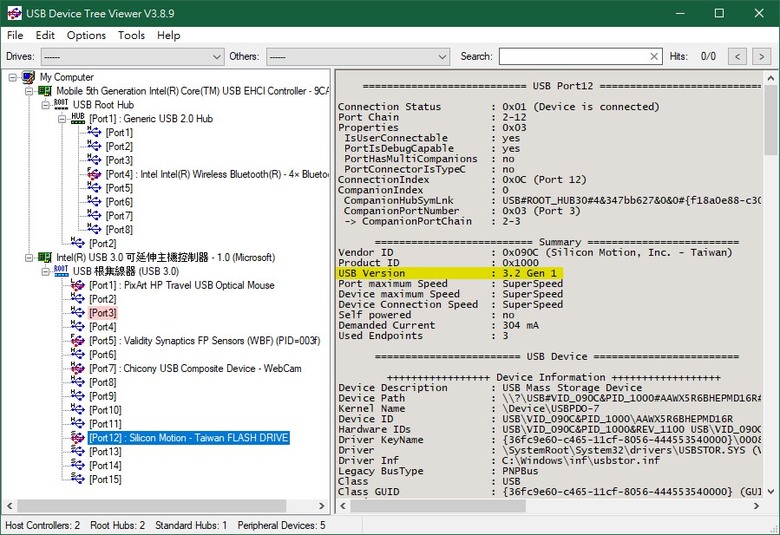This screenshot has width=780, height=535.
Task: Click the Silicon Motion flash drive icon
Action: click(78, 438)
